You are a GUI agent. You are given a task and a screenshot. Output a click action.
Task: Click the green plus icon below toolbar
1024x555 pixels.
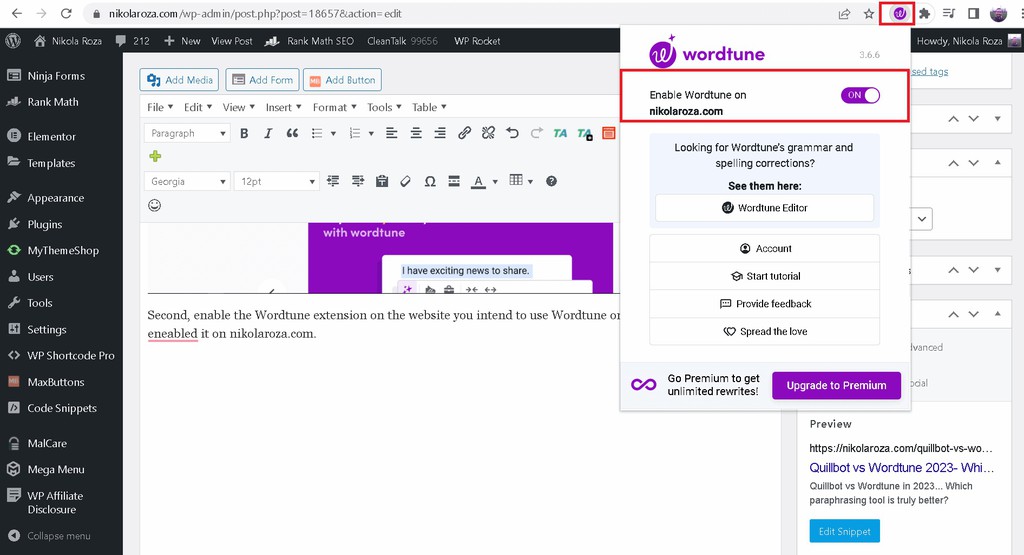155,156
